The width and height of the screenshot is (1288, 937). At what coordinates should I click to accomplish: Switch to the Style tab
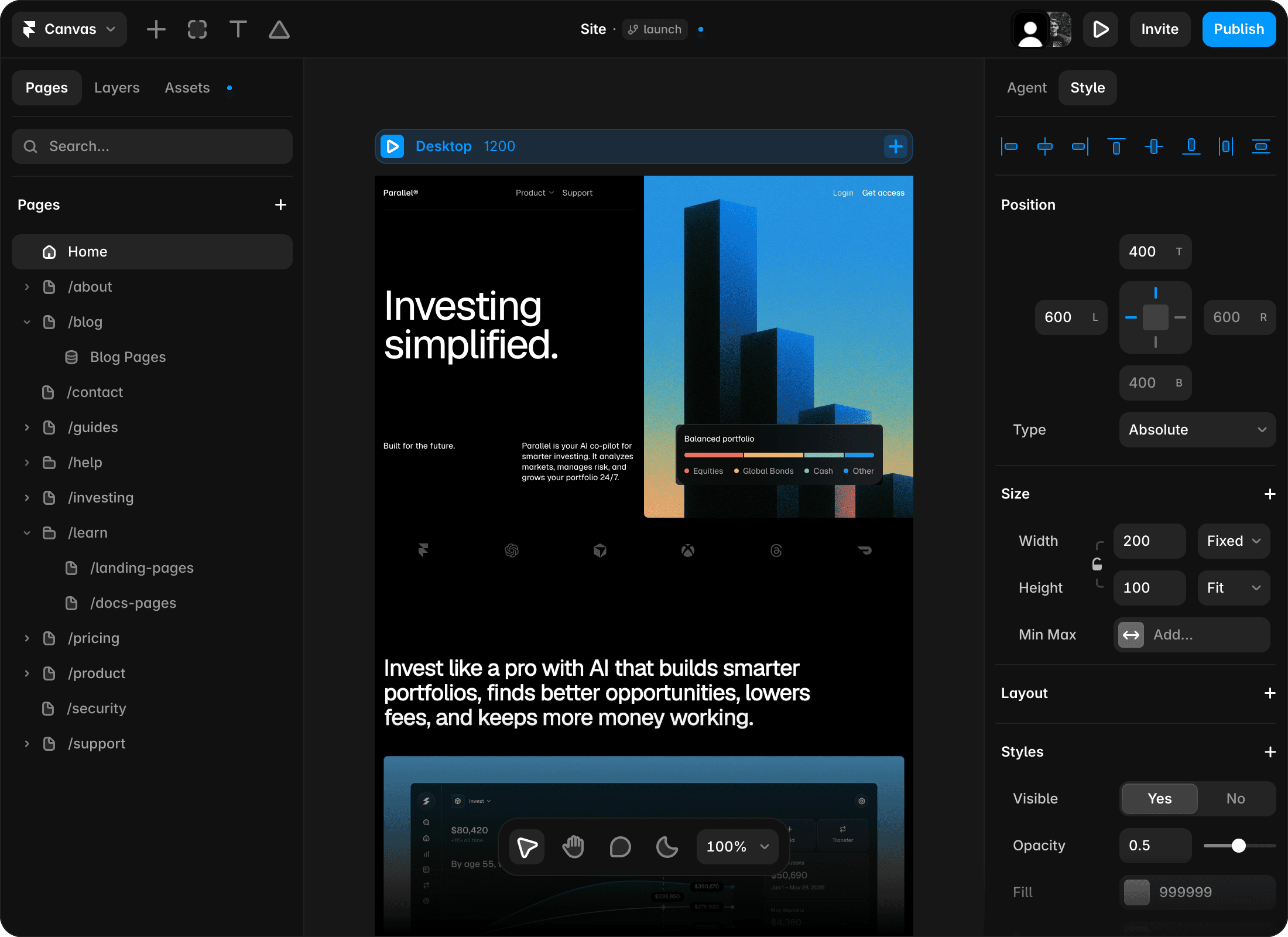tap(1088, 88)
